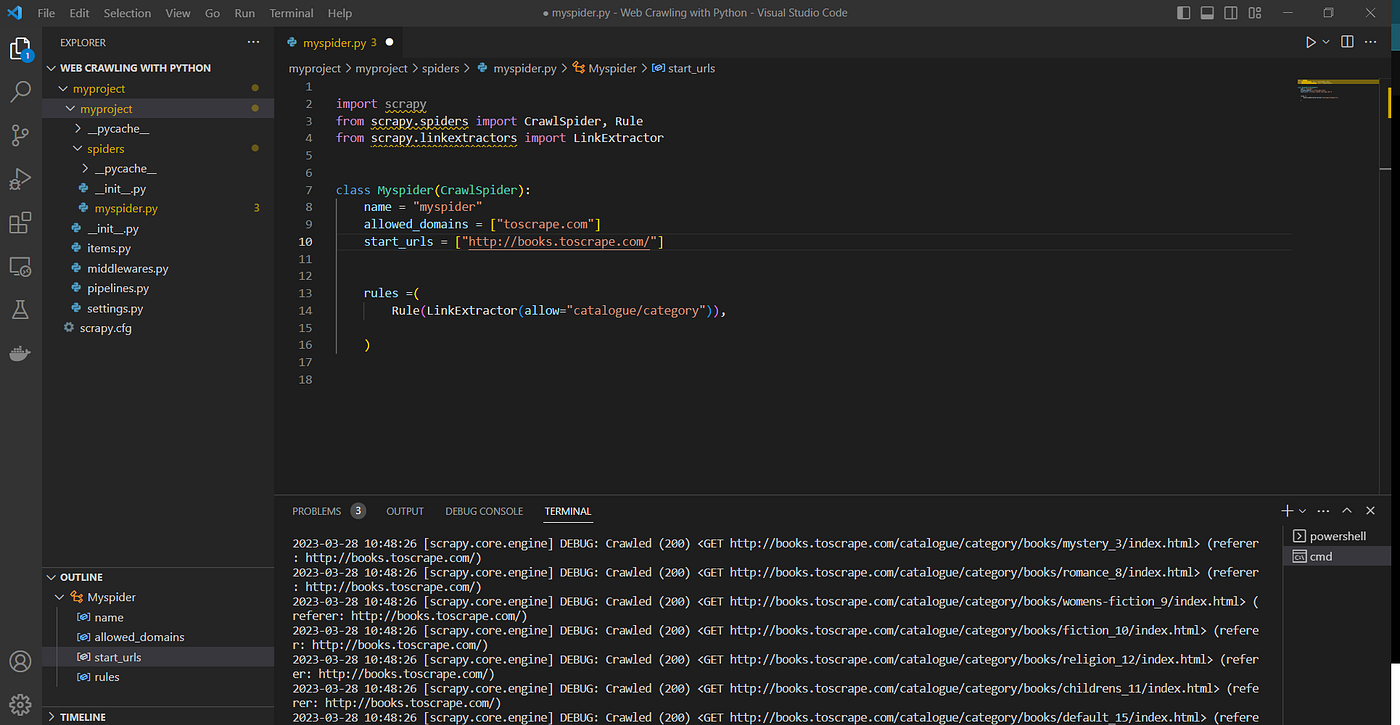Open the Testing flask icon view

click(20, 310)
